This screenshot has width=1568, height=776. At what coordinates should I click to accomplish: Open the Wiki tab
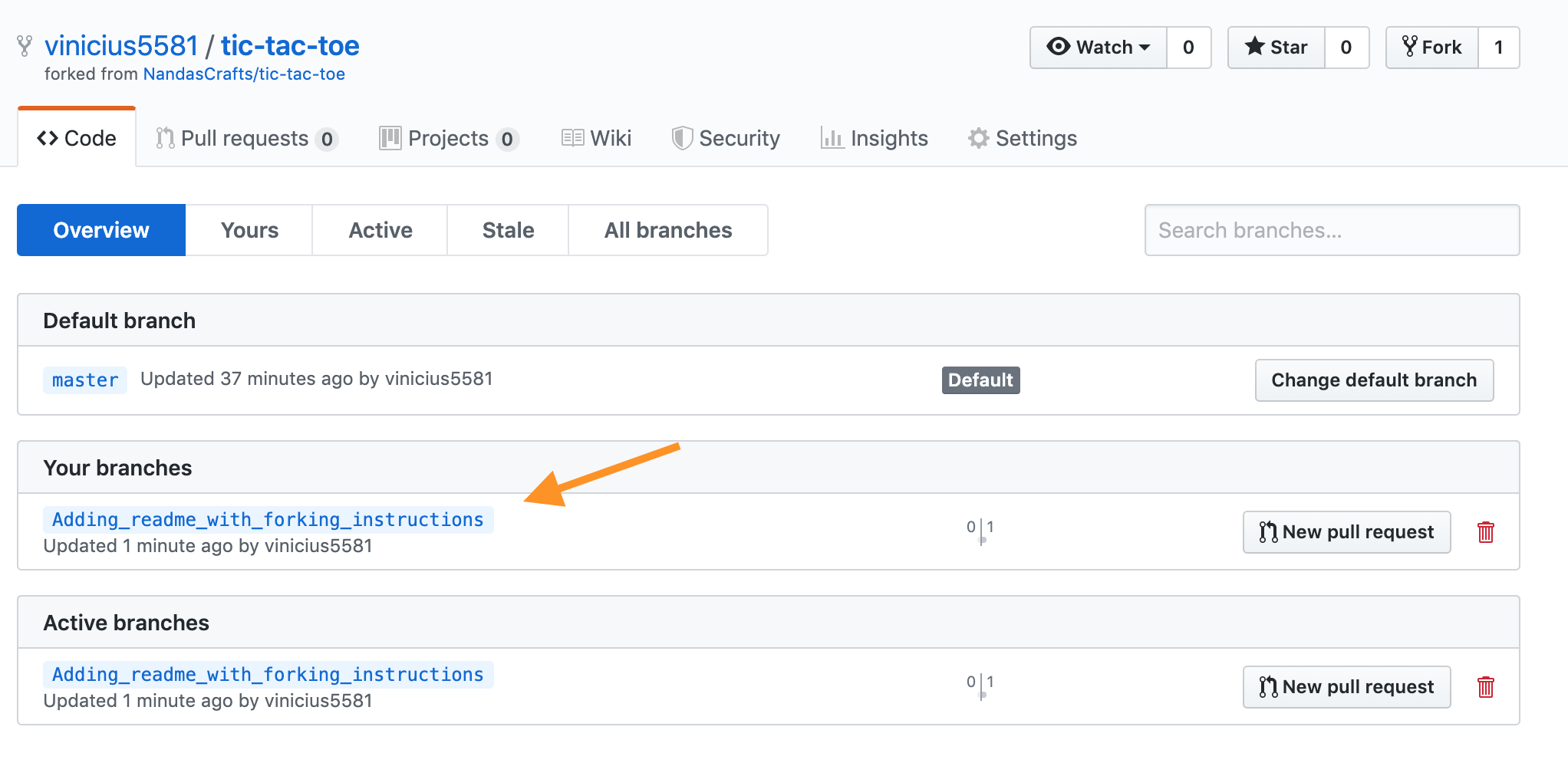coord(597,138)
